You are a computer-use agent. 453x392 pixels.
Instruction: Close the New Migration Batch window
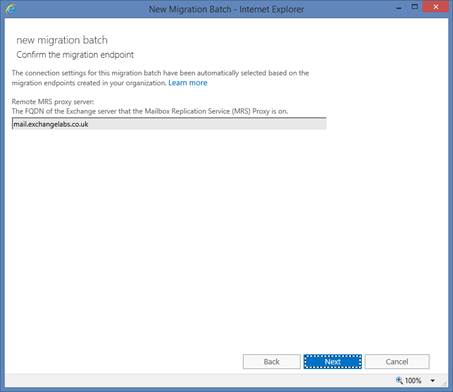[435, 7]
